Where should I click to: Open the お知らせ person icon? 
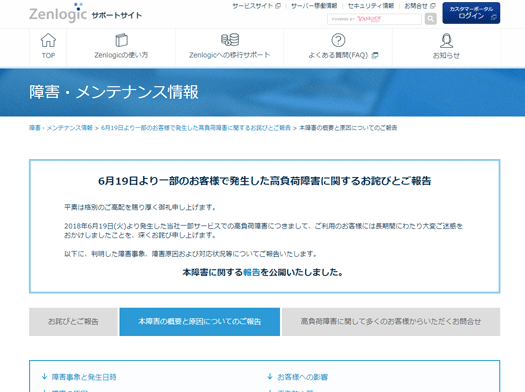click(446, 41)
